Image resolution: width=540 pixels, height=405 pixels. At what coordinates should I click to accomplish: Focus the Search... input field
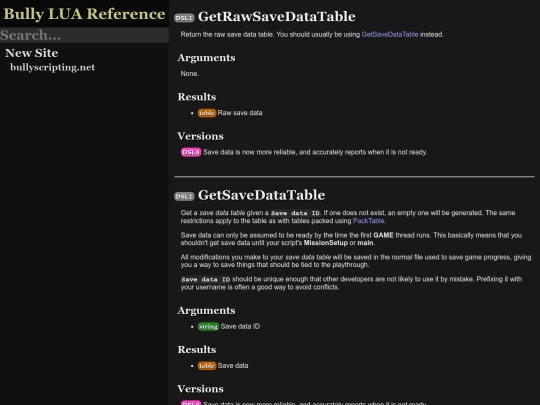click(84, 35)
